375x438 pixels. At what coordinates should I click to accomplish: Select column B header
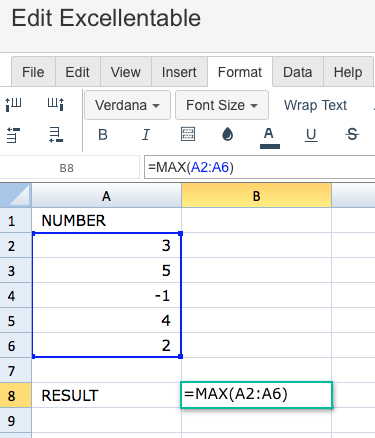[x=256, y=196]
